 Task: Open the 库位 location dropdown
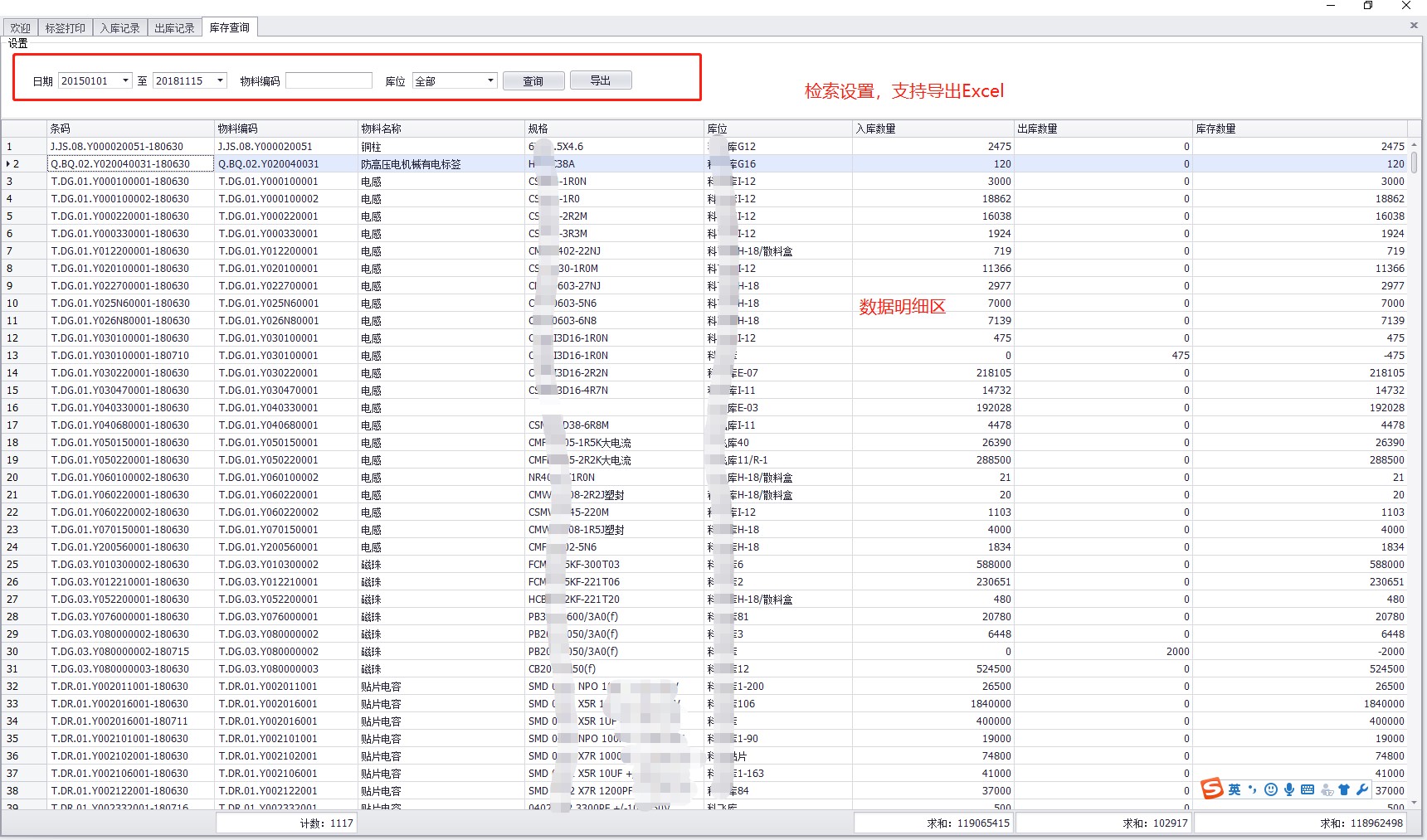pyautogui.click(x=490, y=80)
